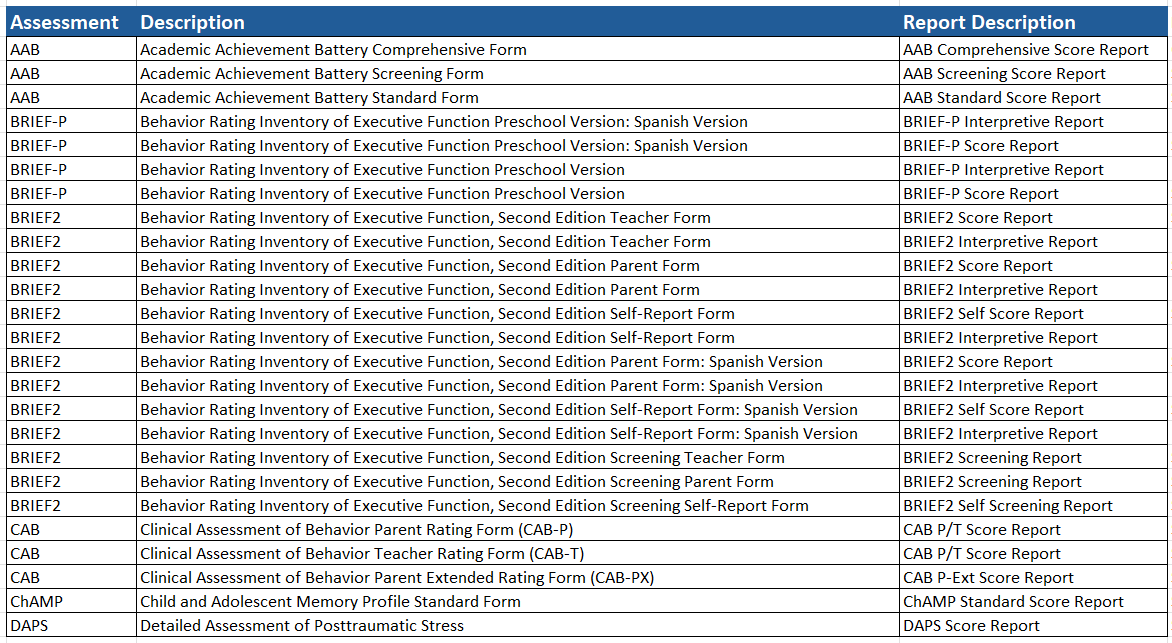
Task: Select the BRIEF-P Score Report cell for Spanish Version
Action: pyautogui.click(x=1033, y=145)
